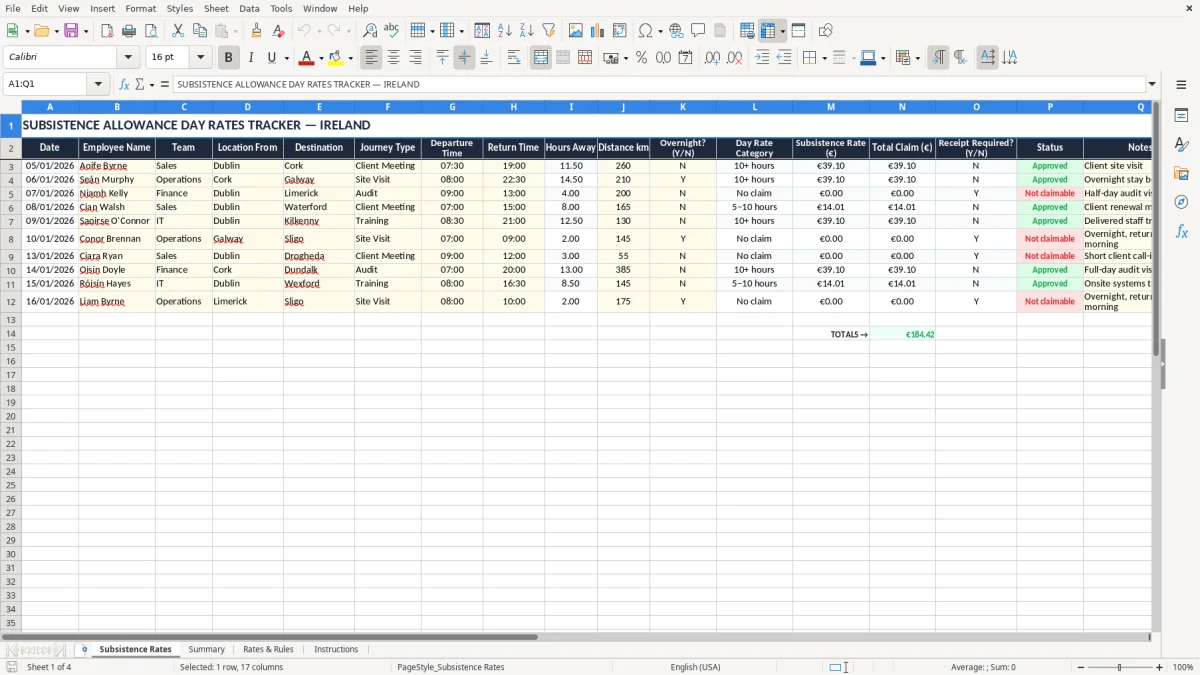Toggle Underline formatting
Viewport: 1200px width, 675px height.
[271, 58]
